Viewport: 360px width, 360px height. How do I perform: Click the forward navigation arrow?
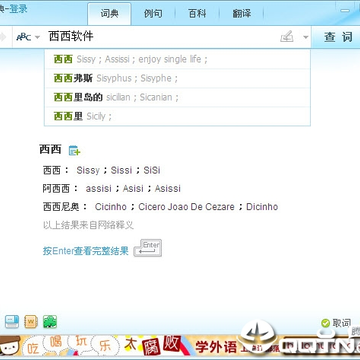pyautogui.click(x=2, y=37)
